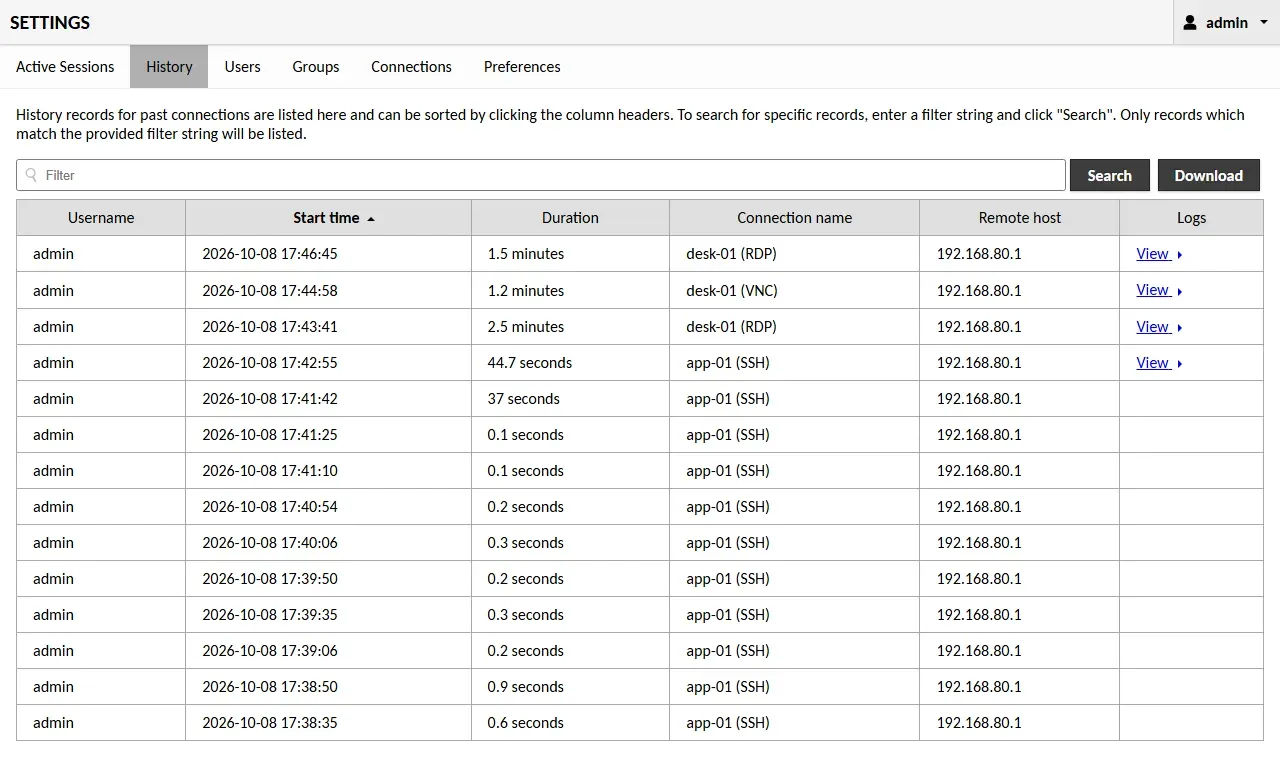Sort by the Connection name column header

click(x=795, y=218)
